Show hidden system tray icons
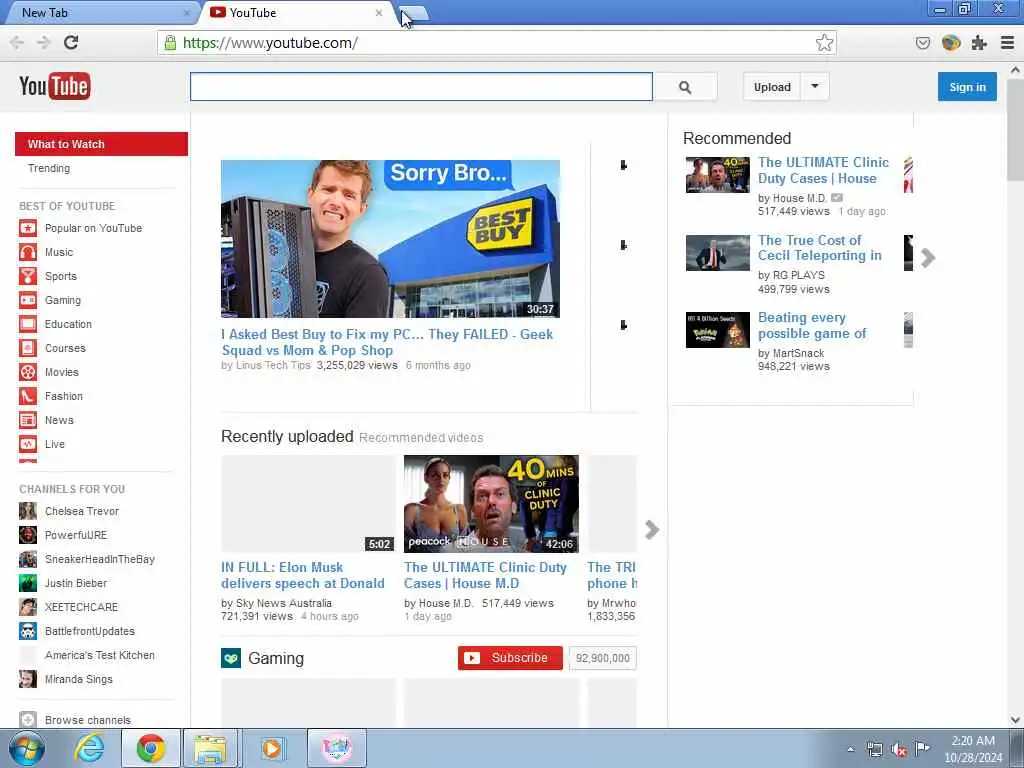The width and height of the screenshot is (1024, 768). tap(850, 750)
